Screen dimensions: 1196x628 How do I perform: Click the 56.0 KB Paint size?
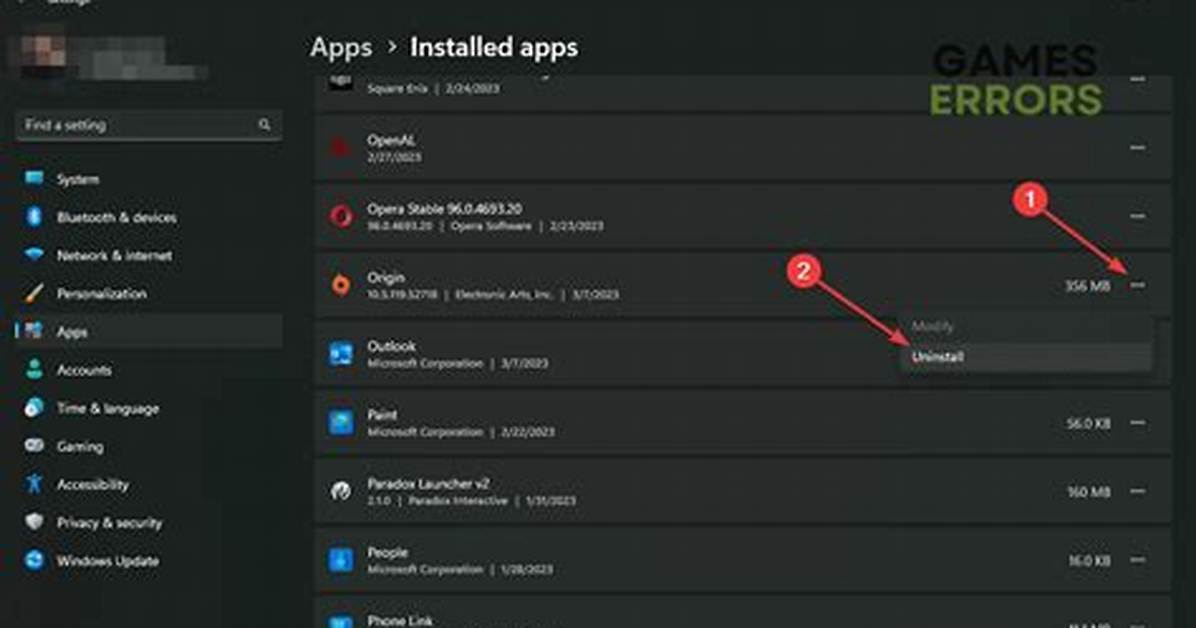click(1088, 423)
